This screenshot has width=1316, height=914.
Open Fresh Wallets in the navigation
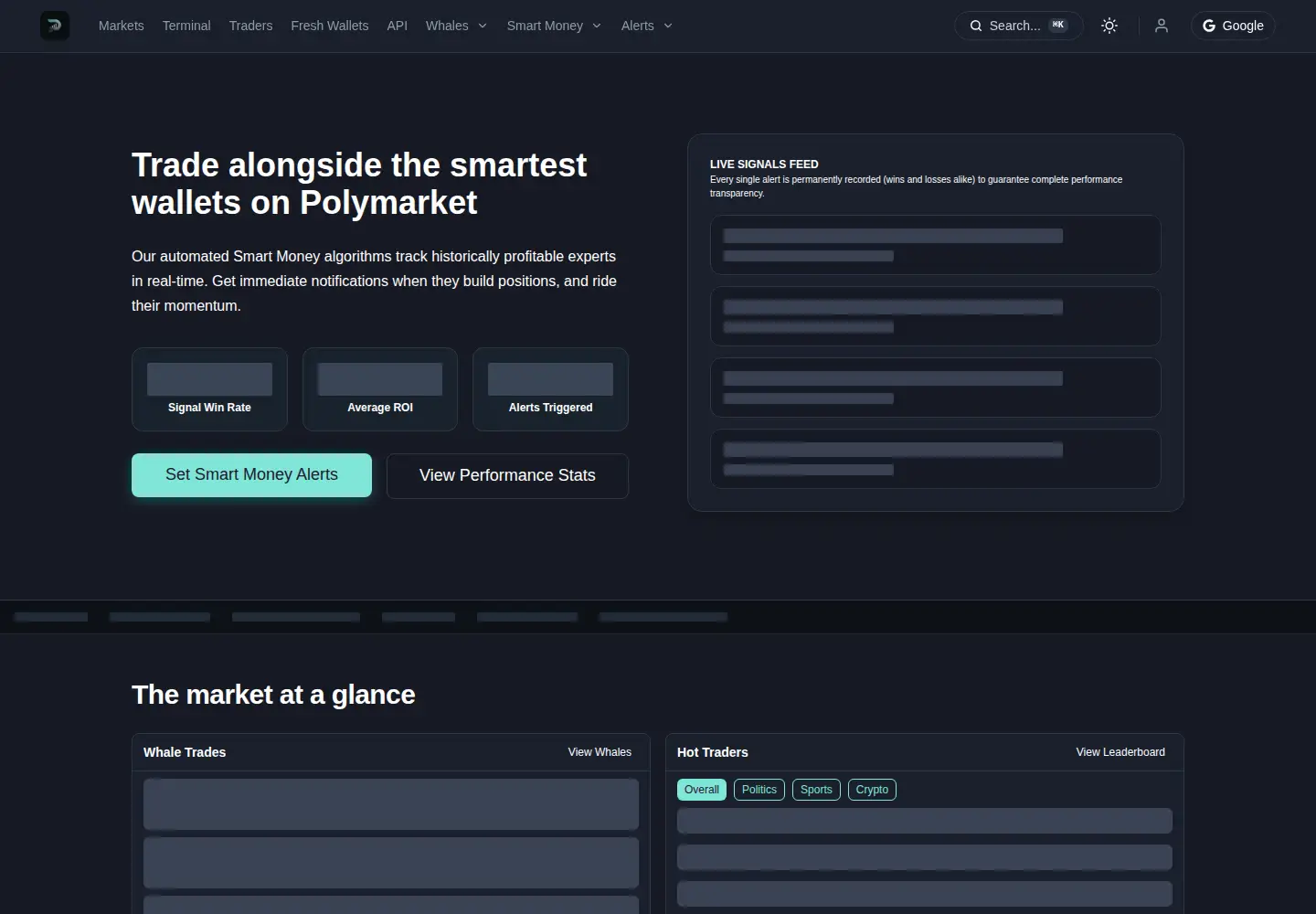[330, 26]
